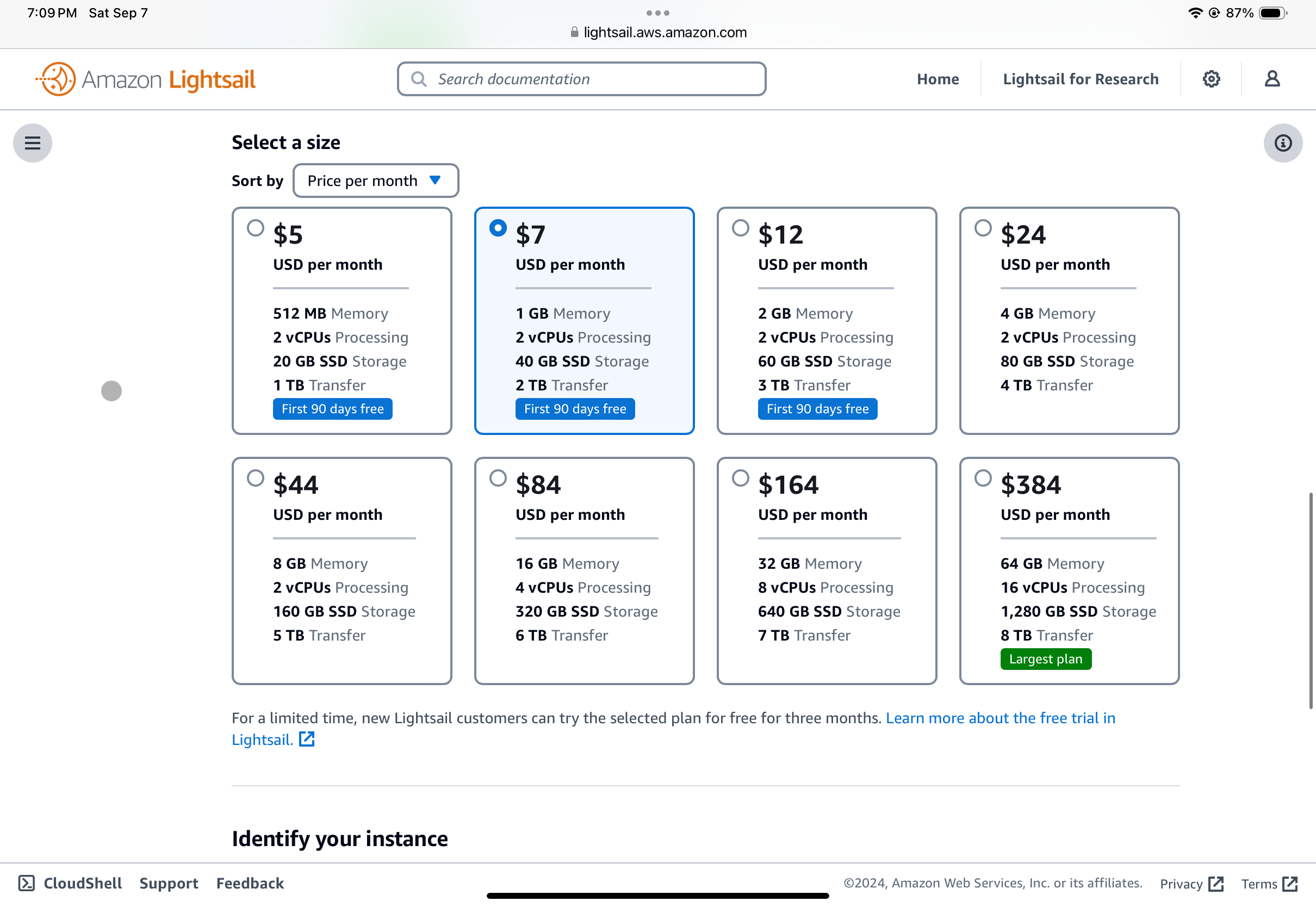Click 512 MB Memory text
Image resolution: width=1316 pixels, height=907 pixels.
tap(331, 313)
